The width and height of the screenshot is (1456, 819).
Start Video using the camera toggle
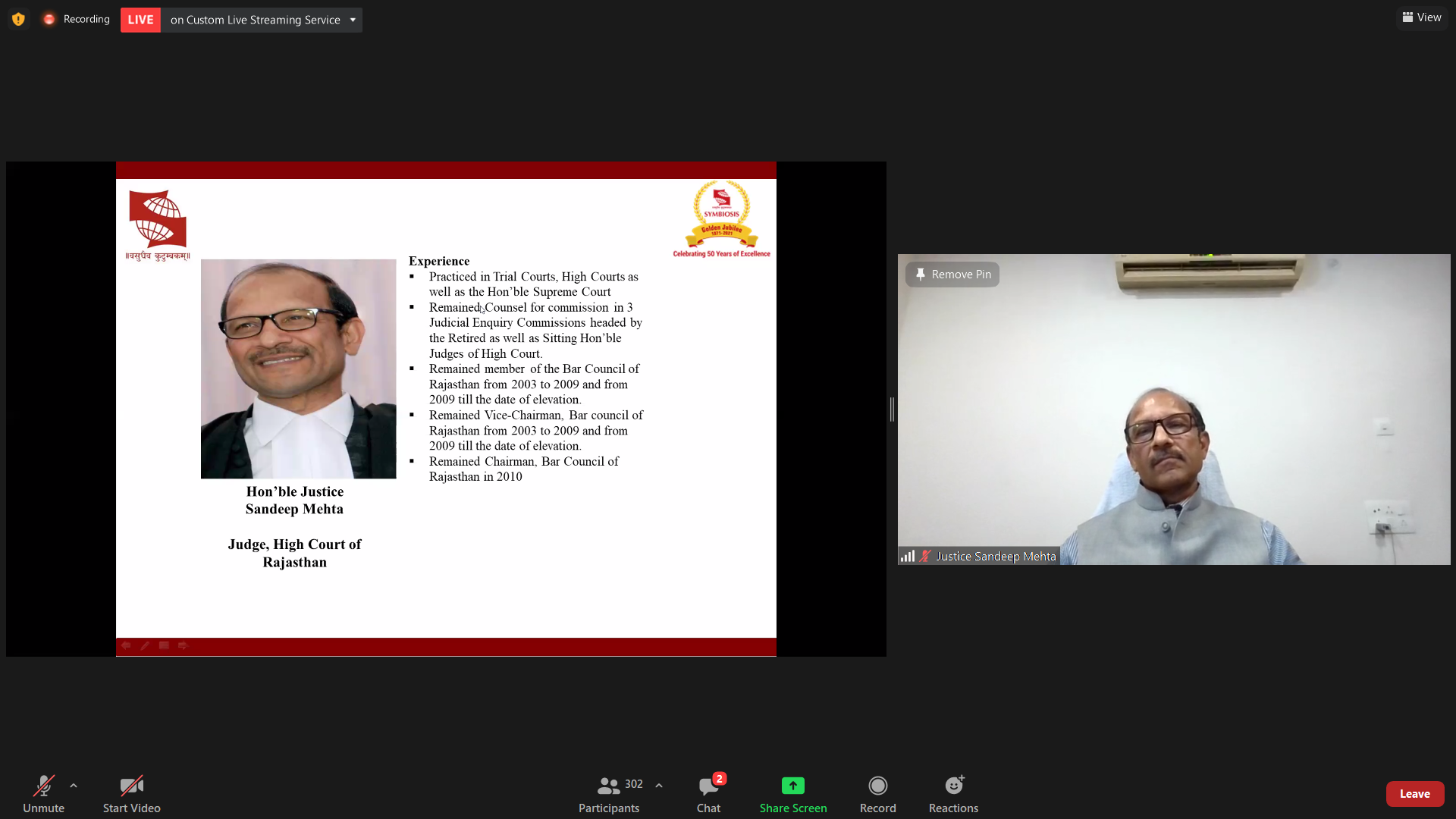tap(131, 793)
